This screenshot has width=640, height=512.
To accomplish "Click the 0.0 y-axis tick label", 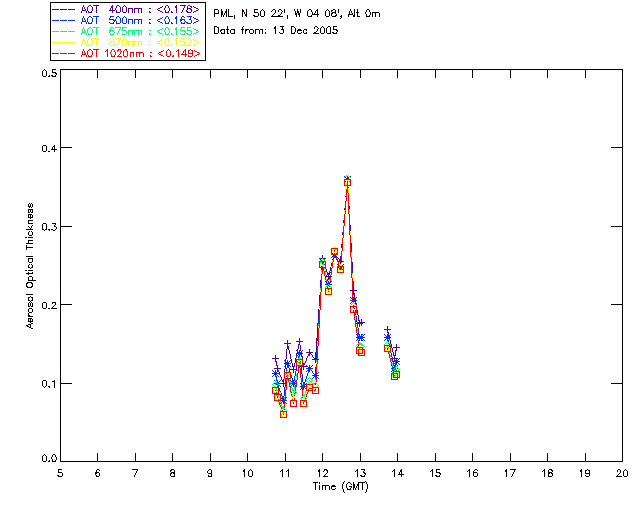I will coord(49,459).
